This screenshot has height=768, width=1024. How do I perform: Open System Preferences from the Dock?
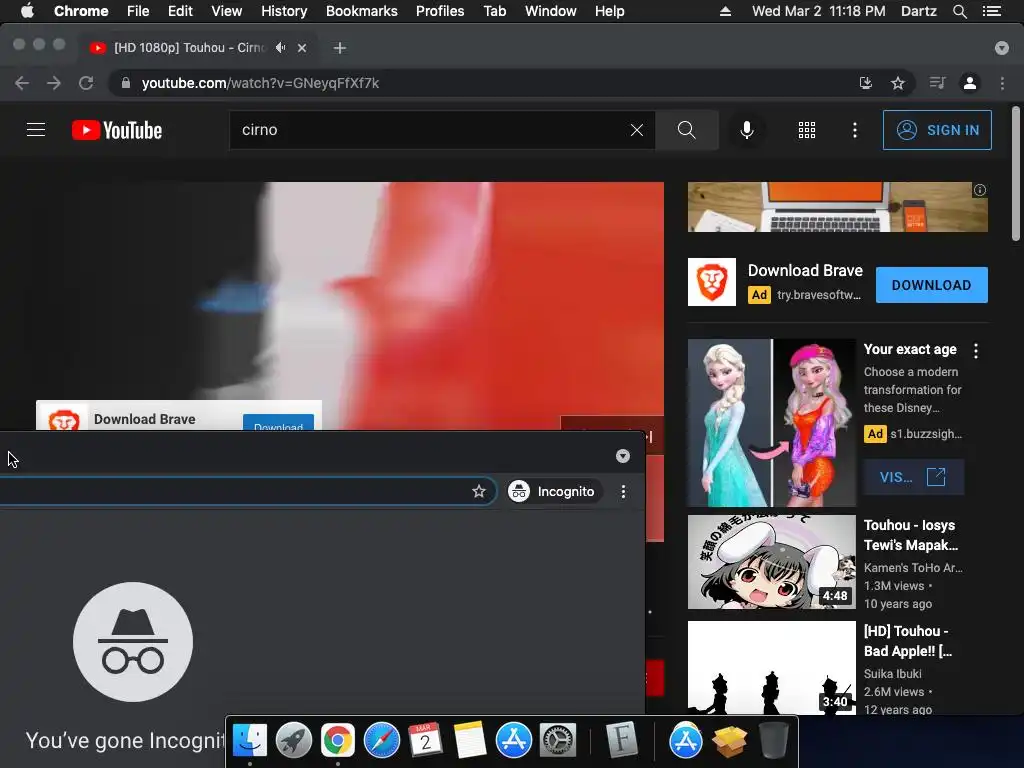coord(557,740)
